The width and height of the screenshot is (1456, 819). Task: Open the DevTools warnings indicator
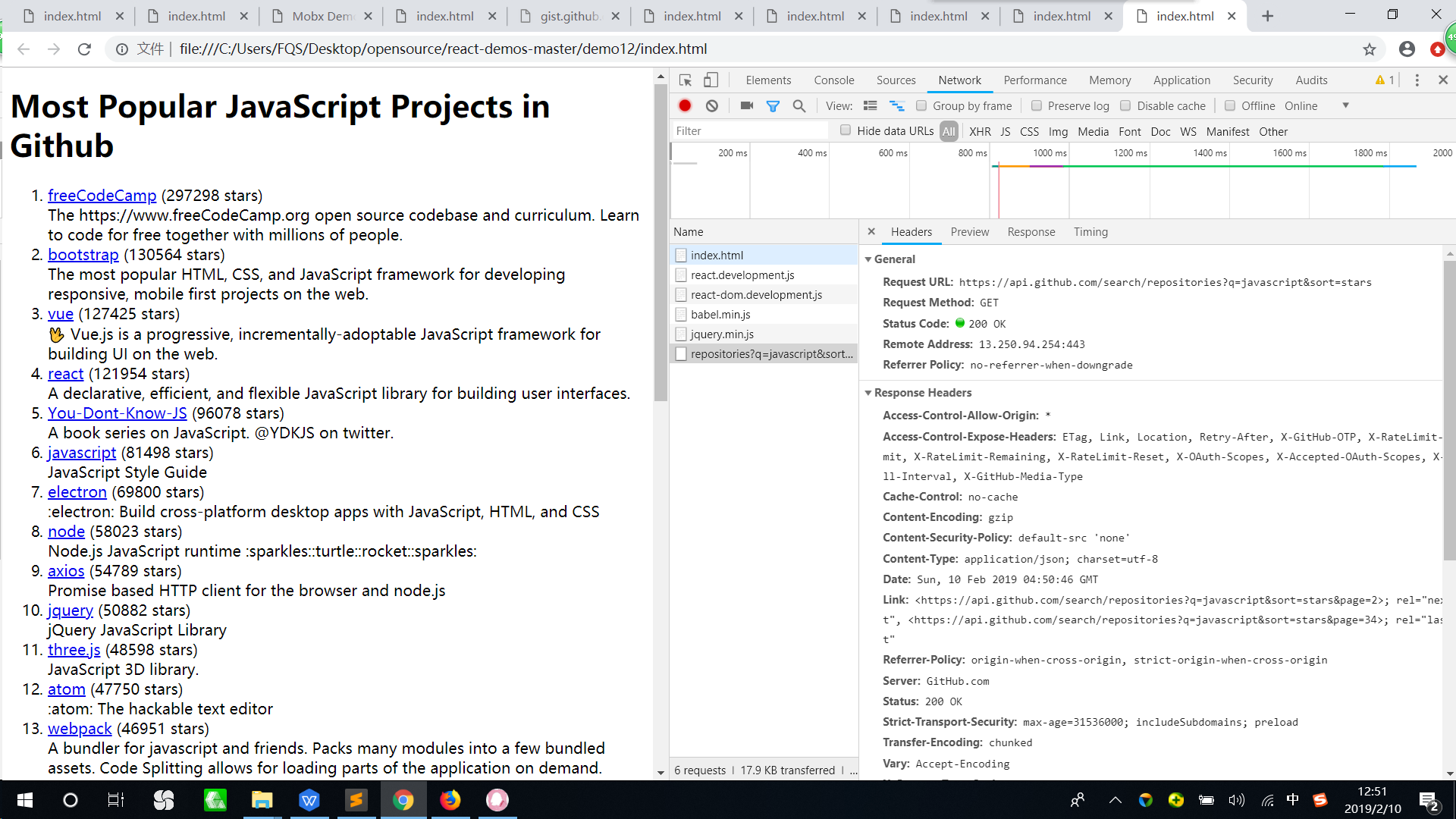pos(1385,80)
